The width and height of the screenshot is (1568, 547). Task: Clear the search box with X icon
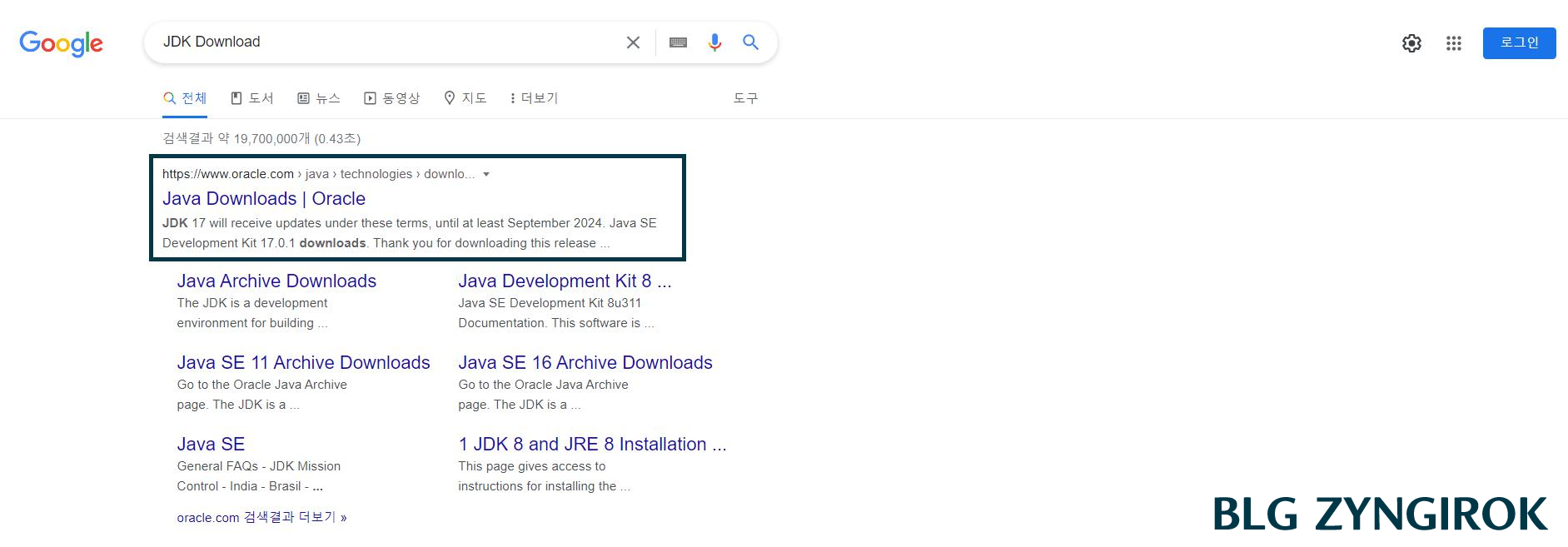633,42
